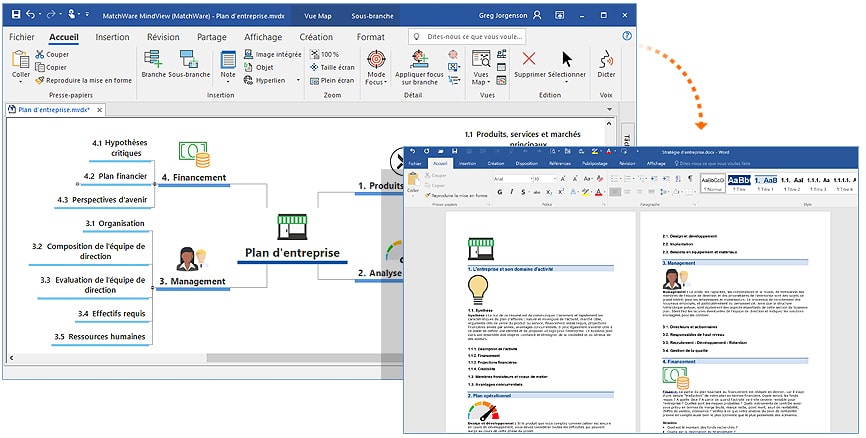Image resolution: width=866 pixels, height=438 pixels.
Task: Insert an Hyperlien in MindView
Action: 265,80
